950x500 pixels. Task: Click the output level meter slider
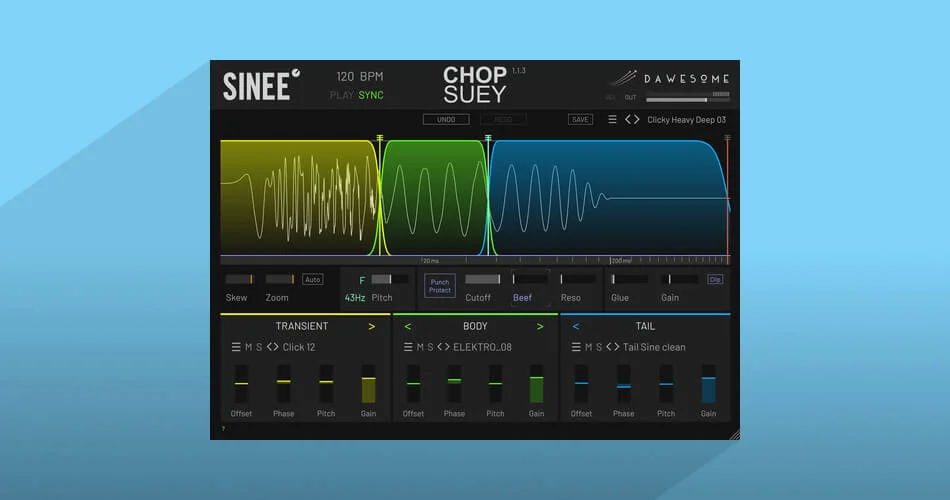[x=688, y=99]
